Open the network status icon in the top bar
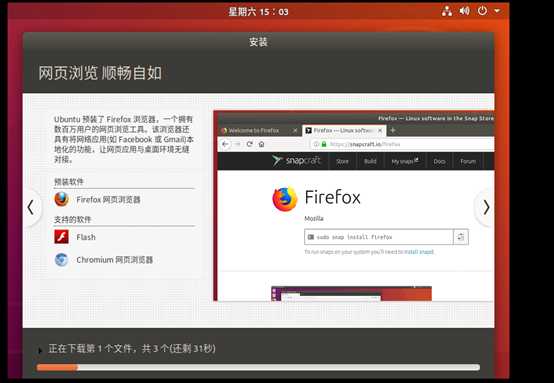Screen dimensions: 554x383 [447, 11]
